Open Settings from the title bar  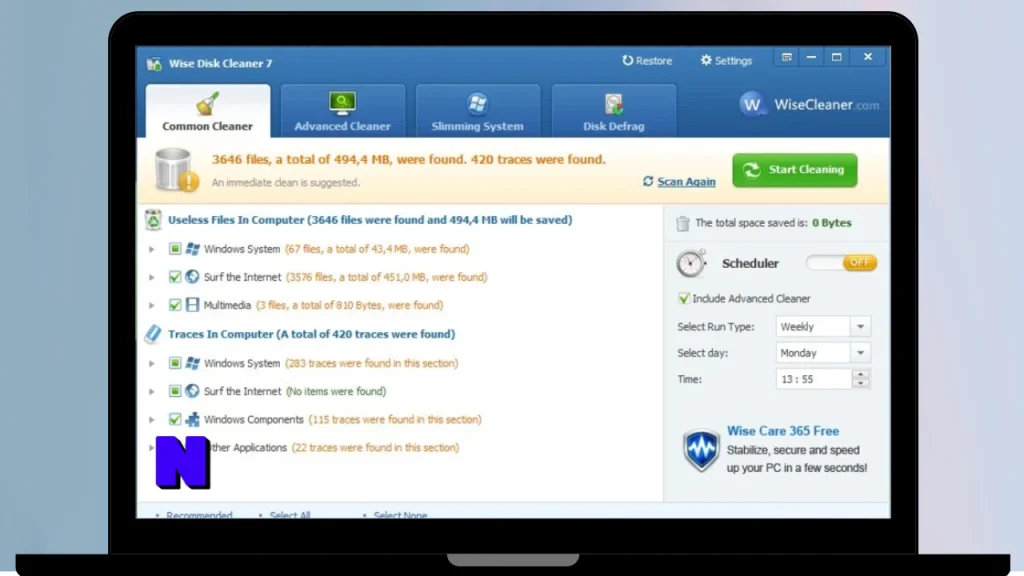coord(726,61)
